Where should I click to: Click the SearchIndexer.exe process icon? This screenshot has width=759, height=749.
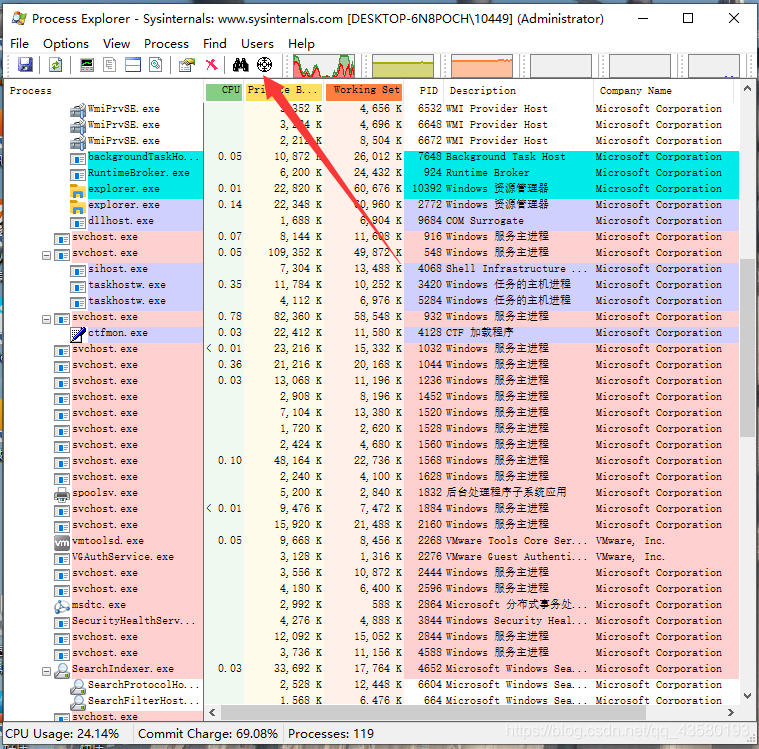coord(62,670)
